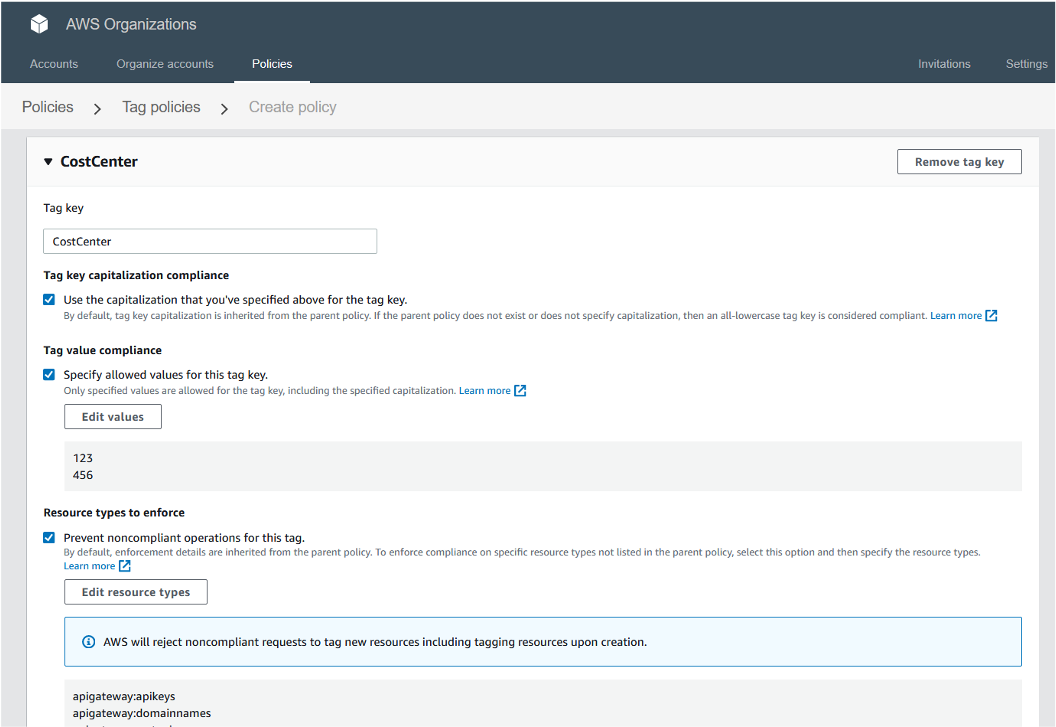Click allowed value 123
This screenshot has height=727, width=1056.
point(83,458)
